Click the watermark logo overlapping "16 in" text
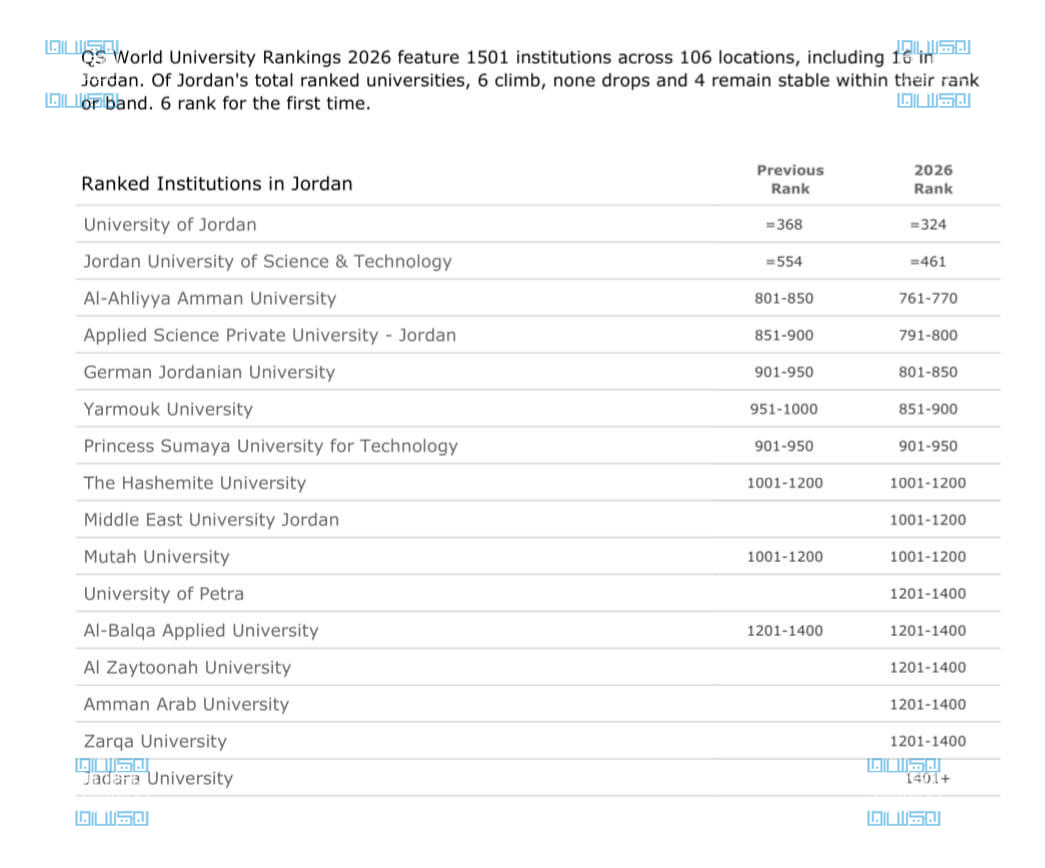This screenshot has height=868, width=1045. 934,47
